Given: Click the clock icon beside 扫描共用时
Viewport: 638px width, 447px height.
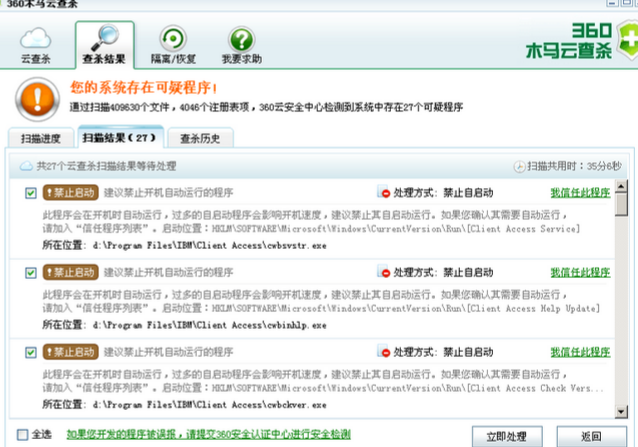Looking at the screenshot, I should coord(519,166).
